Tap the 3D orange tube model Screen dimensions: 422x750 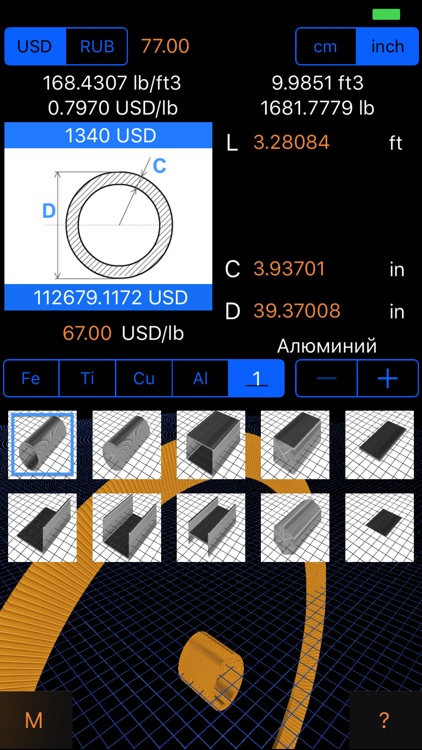[211, 670]
